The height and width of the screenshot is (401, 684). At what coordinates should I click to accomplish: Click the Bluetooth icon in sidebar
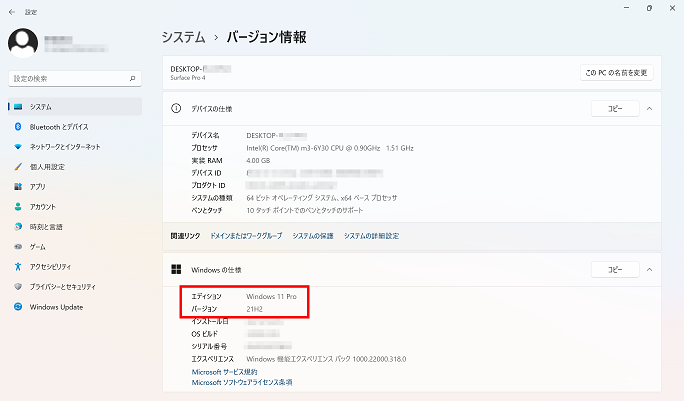click(x=18, y=127)
